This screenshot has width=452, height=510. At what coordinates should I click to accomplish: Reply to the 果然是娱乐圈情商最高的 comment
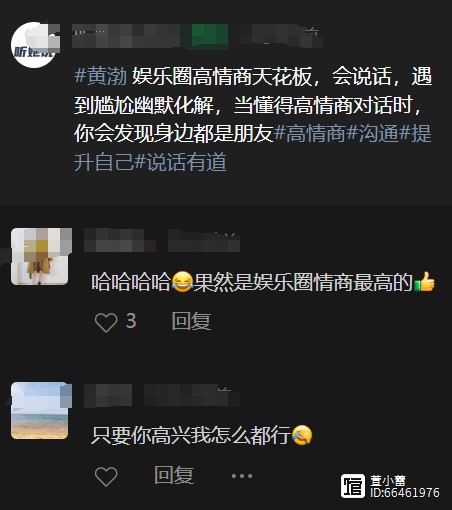(191, 321)
